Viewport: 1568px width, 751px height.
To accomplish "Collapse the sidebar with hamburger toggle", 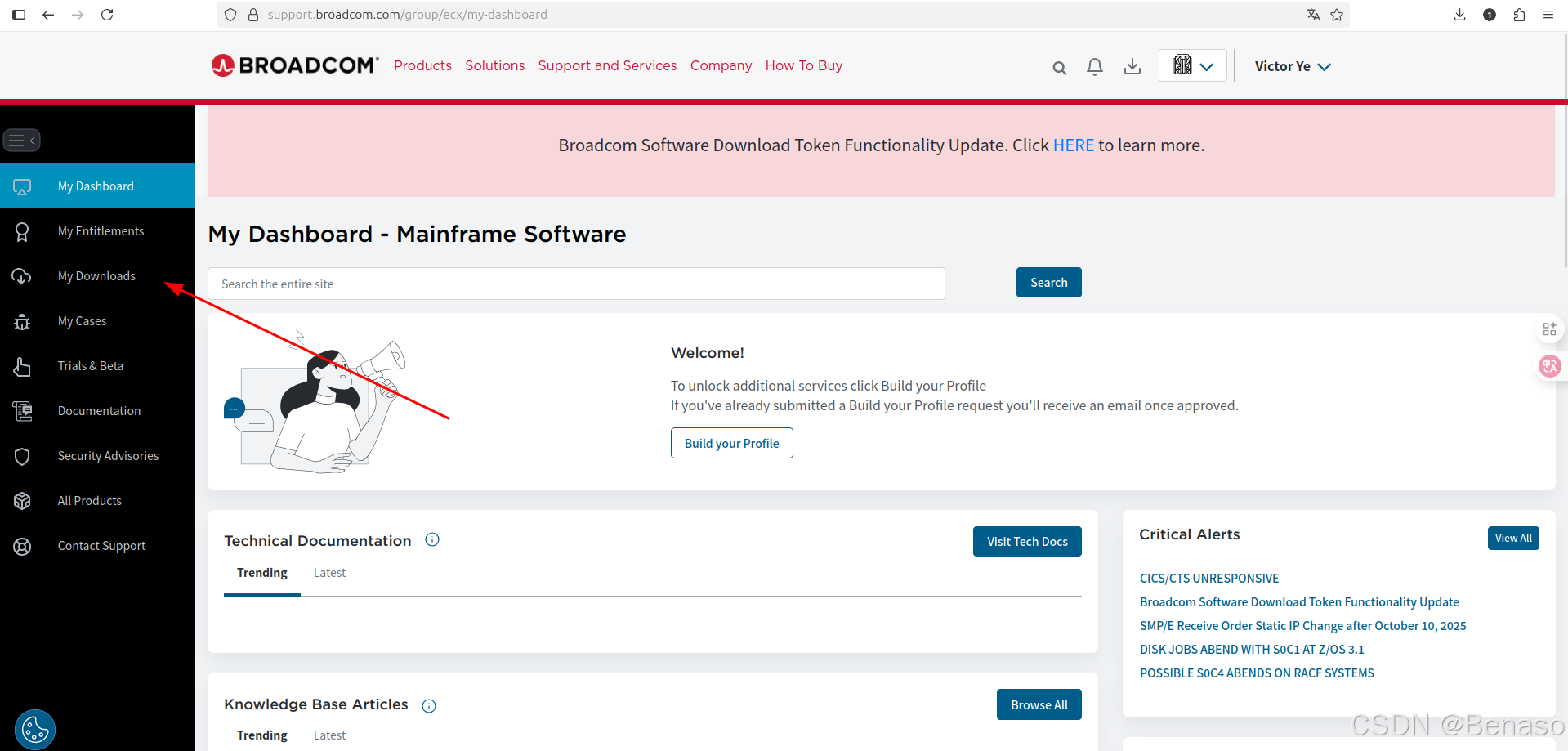I will coord(21,141).
